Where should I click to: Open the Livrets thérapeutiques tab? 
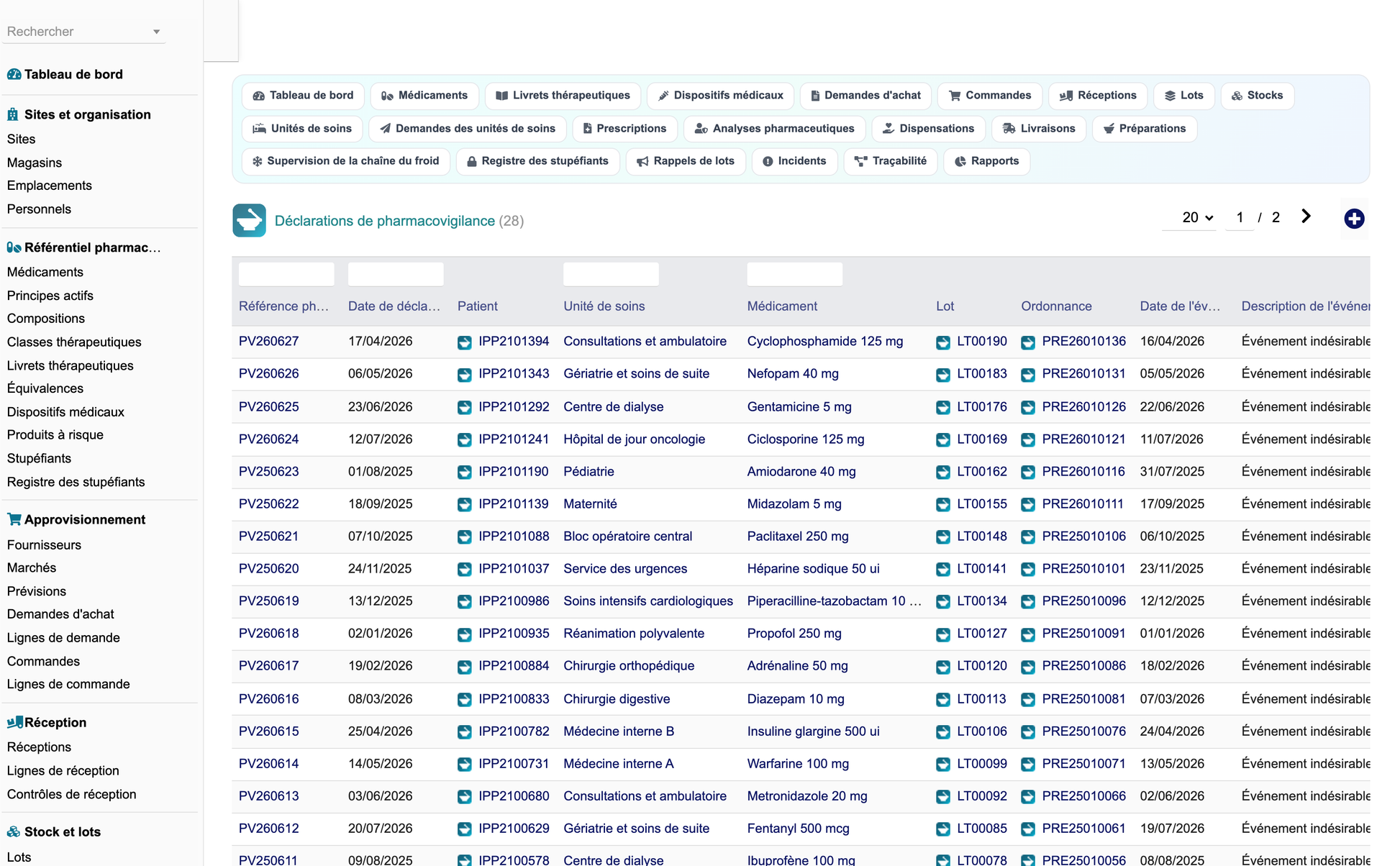coord(563,96)
